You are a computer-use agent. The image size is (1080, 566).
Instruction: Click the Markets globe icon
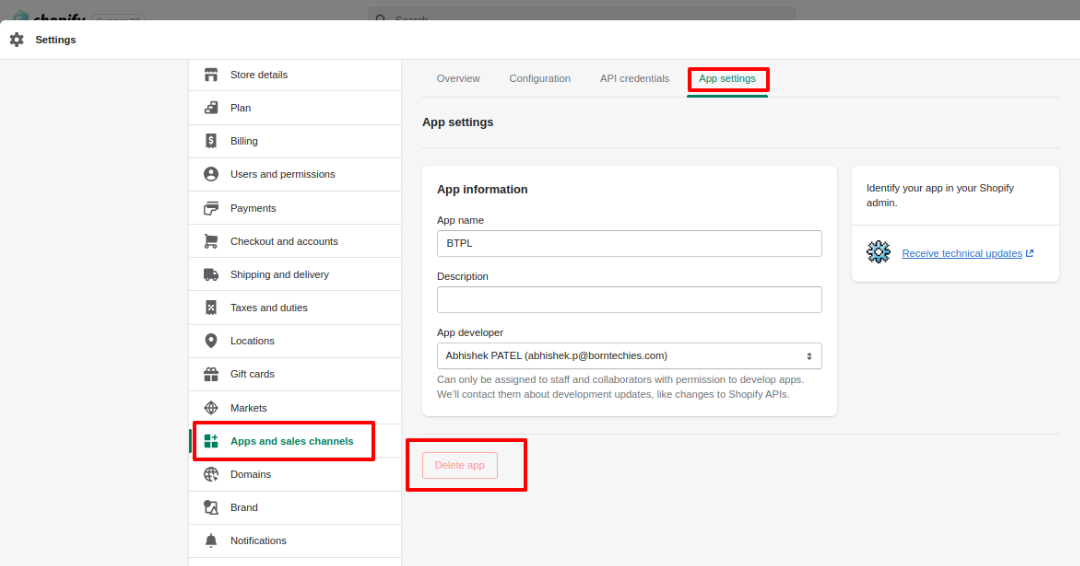211,408
